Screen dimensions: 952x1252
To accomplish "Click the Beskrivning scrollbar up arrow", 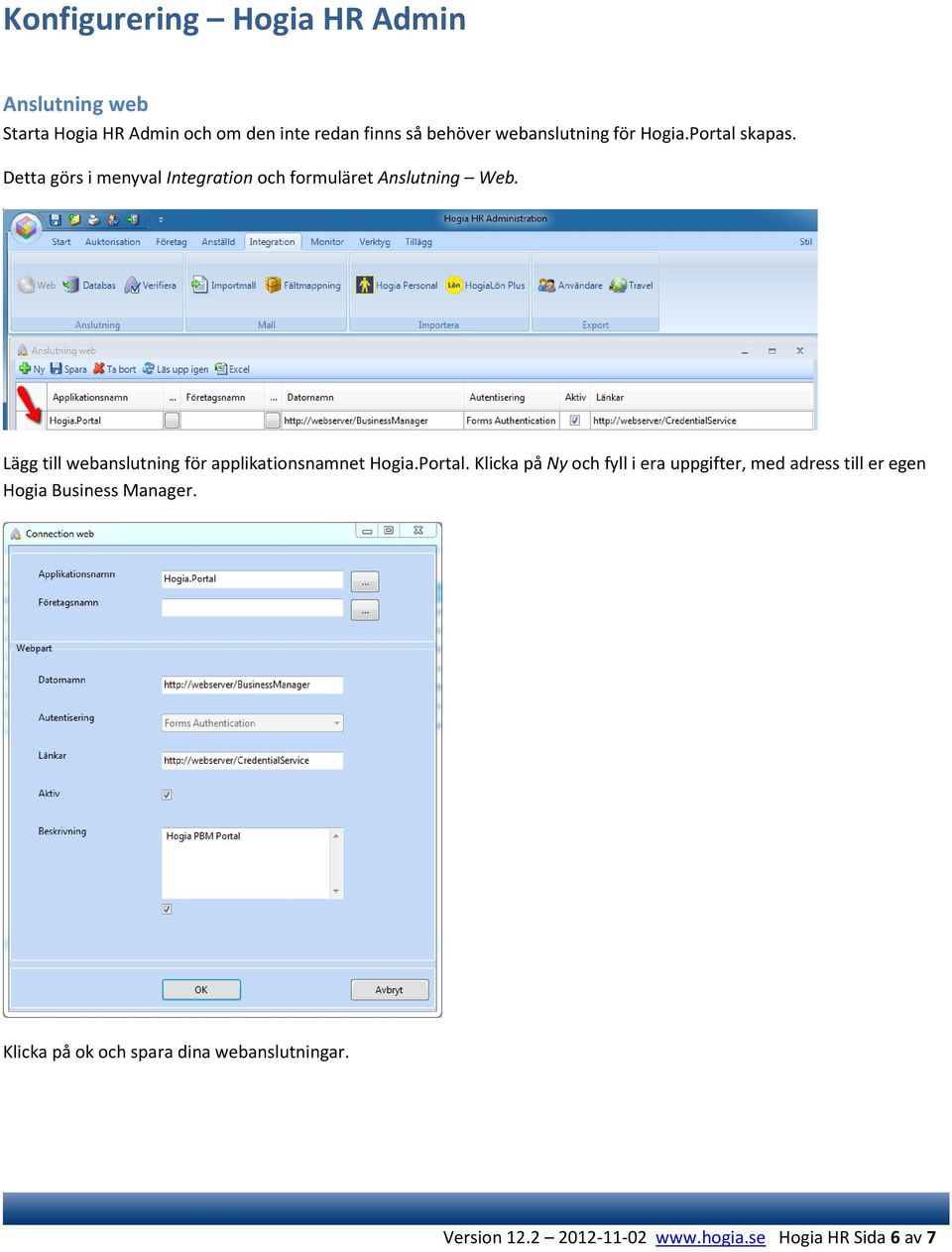I will pyautogui.click(x=337, y=836).
